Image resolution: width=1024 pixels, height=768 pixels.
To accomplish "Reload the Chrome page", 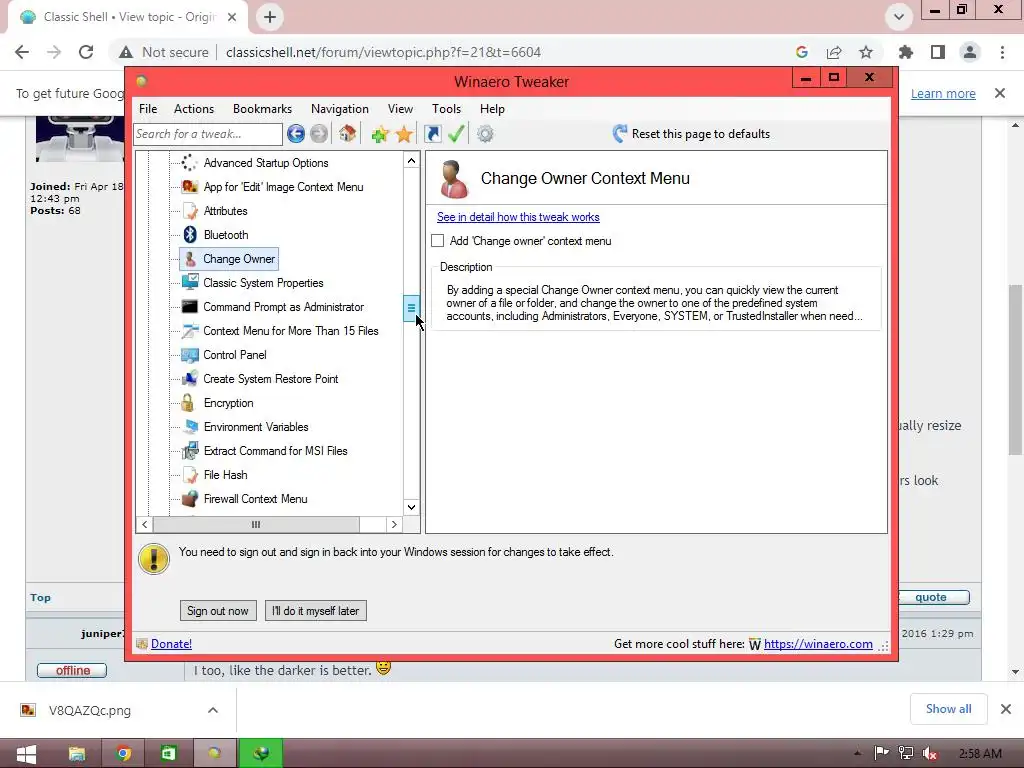I will [86, 52].
